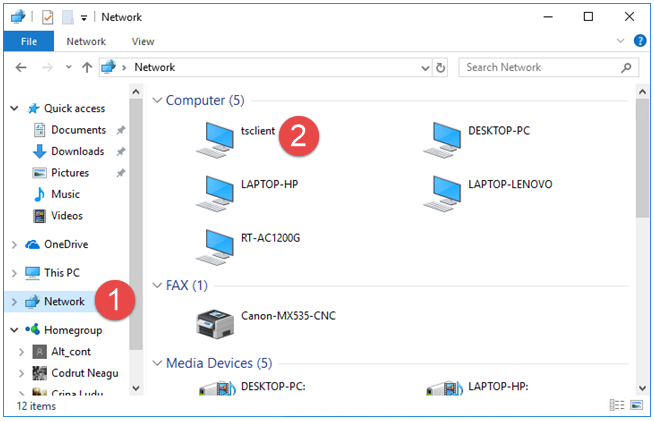This screenshot has width=654, height=421.
Task: Open Documents in Quick access
Action: coord(78,130)
